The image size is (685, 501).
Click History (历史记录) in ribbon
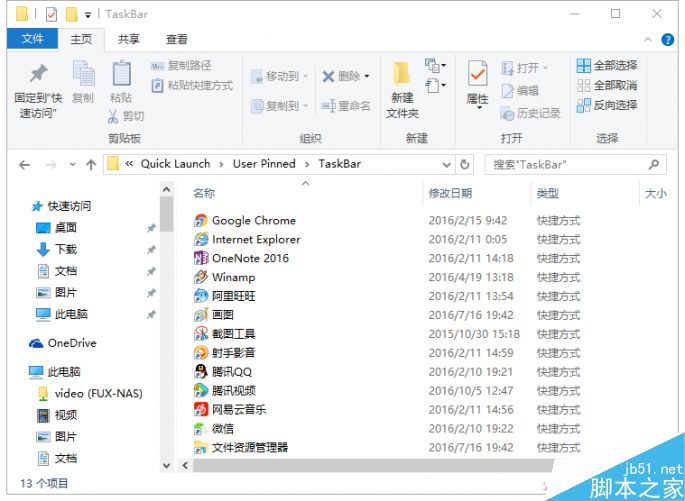click(530, 113)
